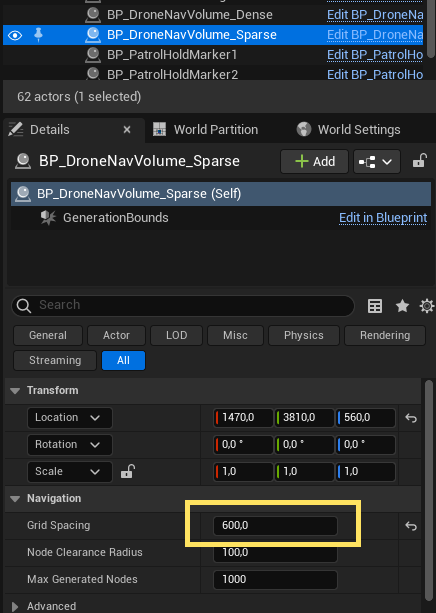Screen dimensions: 436x613
Task: Open the blueprint/hierarchy options dropdown
Action: pos(377,161)
